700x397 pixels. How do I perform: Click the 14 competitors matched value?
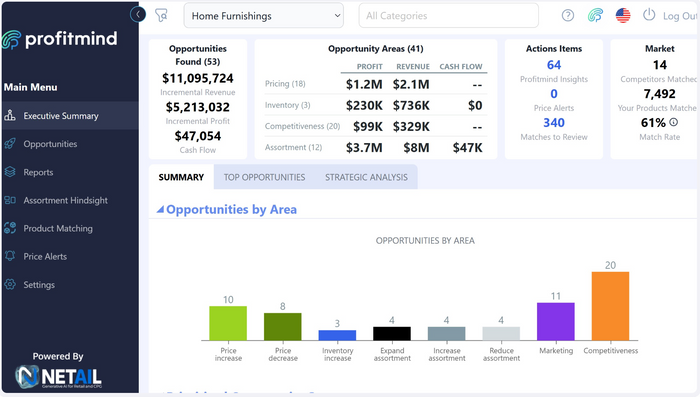click(x=659, y=65)
